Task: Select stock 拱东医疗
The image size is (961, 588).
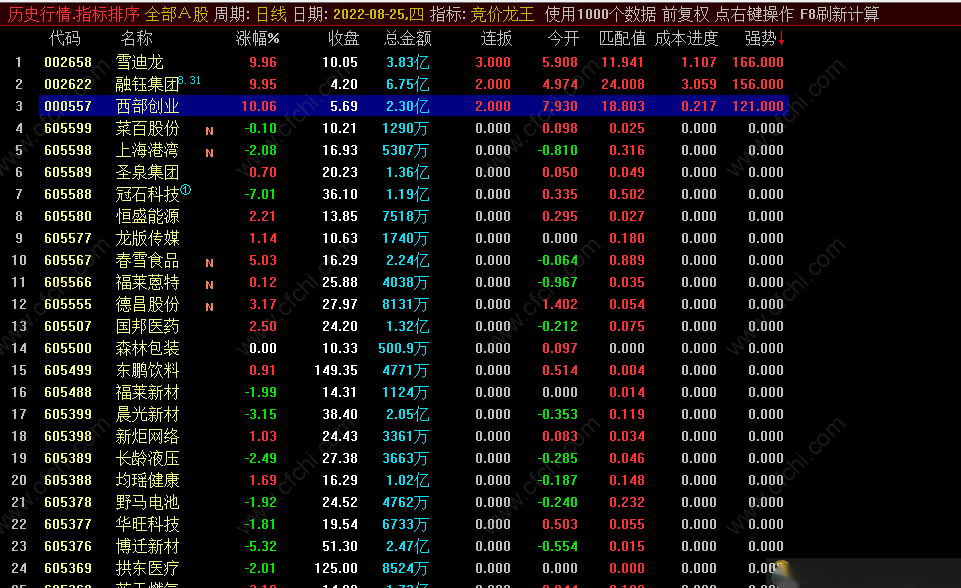Action: tap(147, 568)
